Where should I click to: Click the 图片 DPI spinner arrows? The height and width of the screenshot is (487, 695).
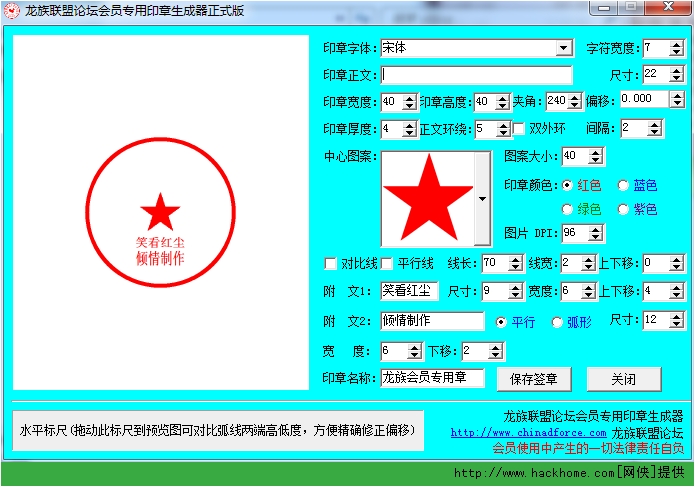(597, 233)
